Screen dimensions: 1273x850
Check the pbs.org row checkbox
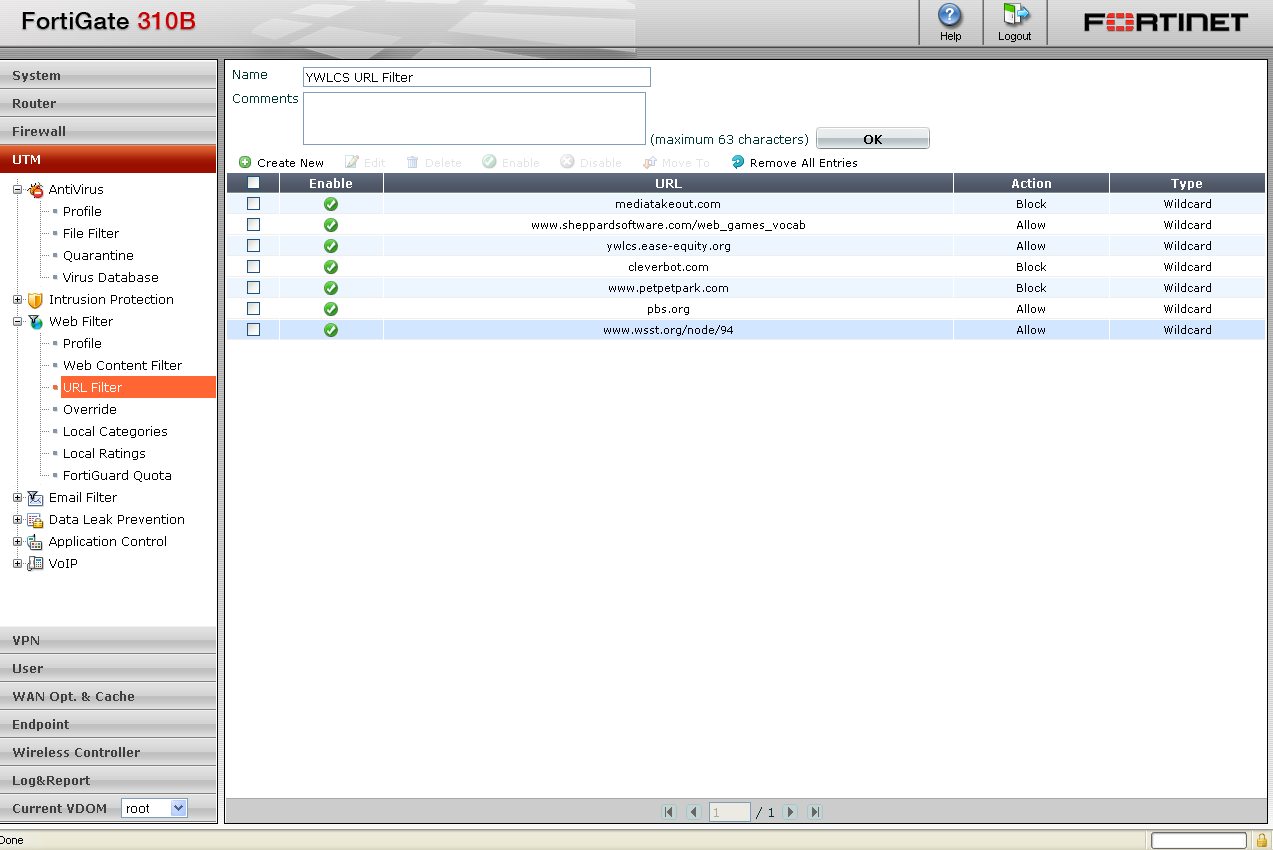(253, 308)
